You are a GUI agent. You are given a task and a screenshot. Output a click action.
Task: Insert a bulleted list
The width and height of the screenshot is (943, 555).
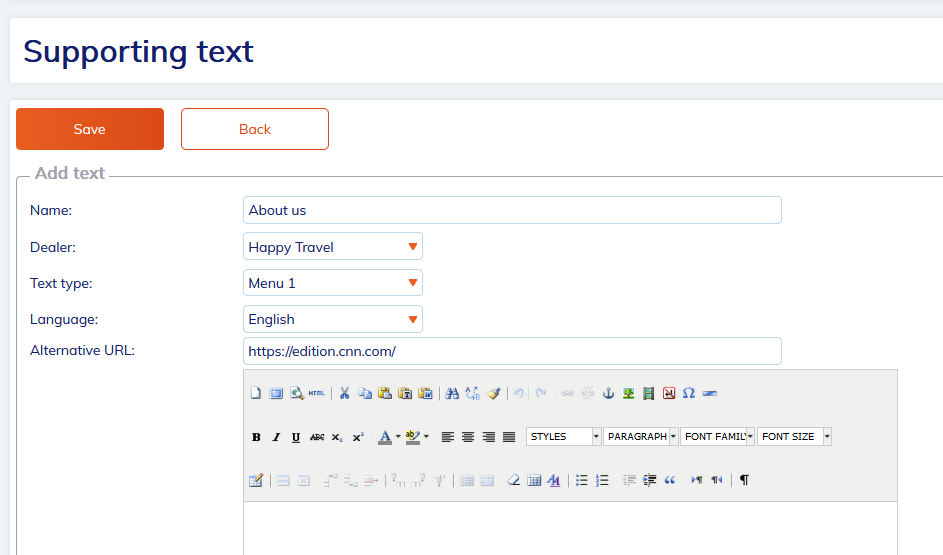tap(582, 481)
